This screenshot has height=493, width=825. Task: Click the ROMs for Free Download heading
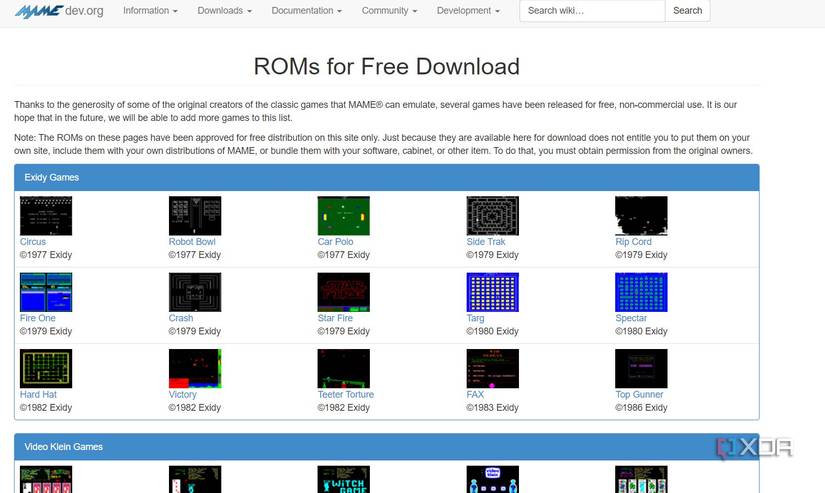[x=387, y=67]
